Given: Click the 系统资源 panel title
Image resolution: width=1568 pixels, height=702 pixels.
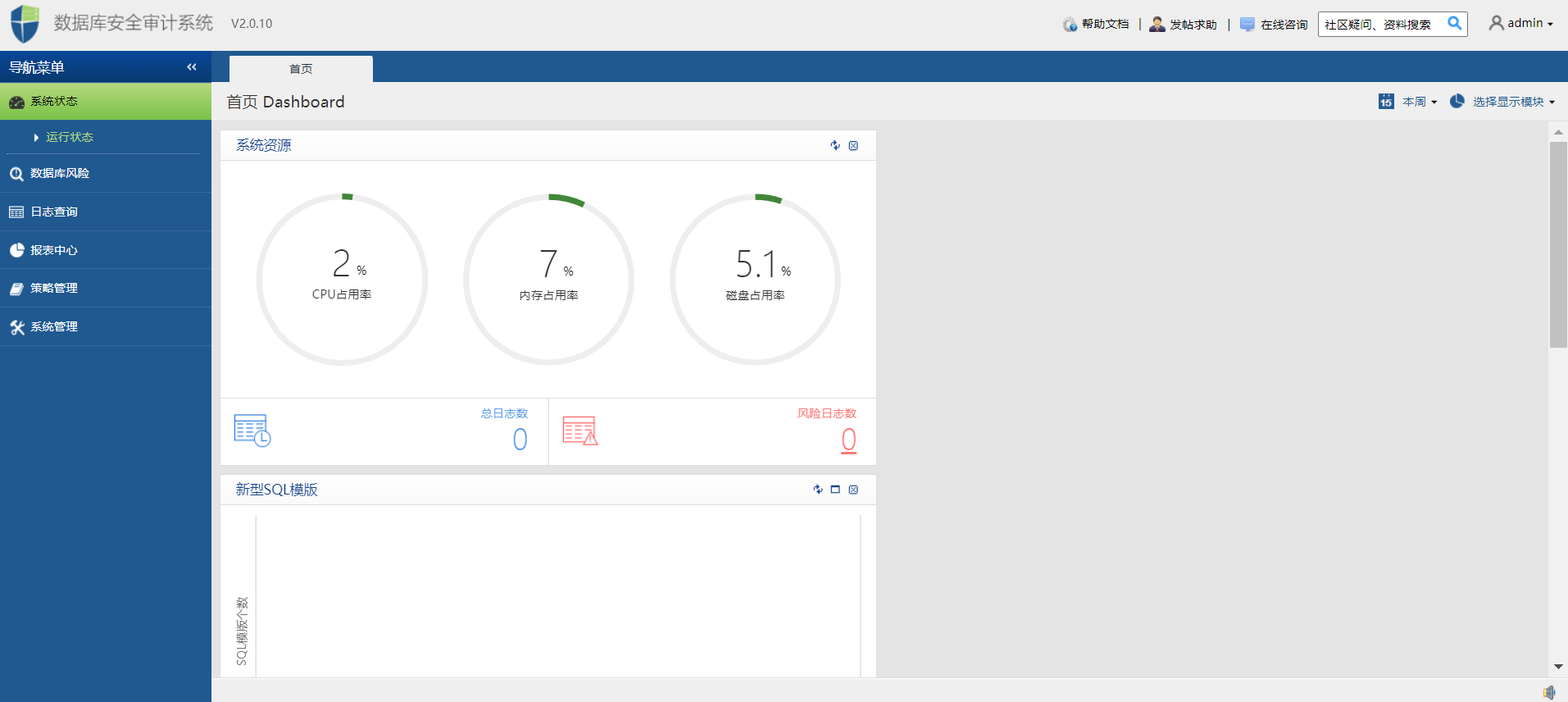Looking at the screenshot, I should 264,145.
